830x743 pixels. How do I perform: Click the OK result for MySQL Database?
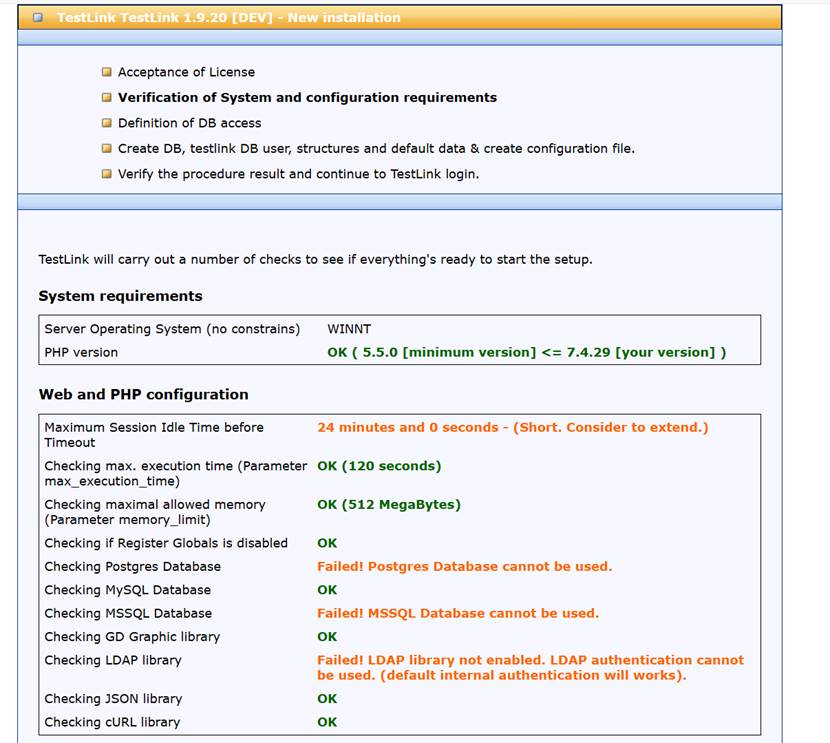(x=327, y=590)
